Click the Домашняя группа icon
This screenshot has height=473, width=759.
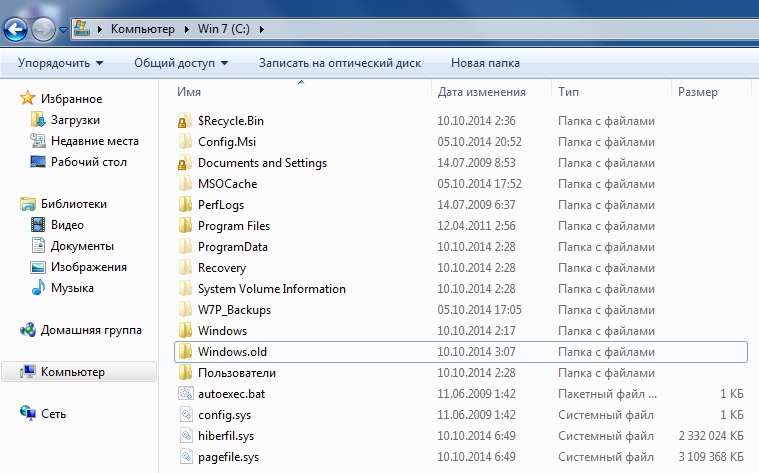coord(28,330)
